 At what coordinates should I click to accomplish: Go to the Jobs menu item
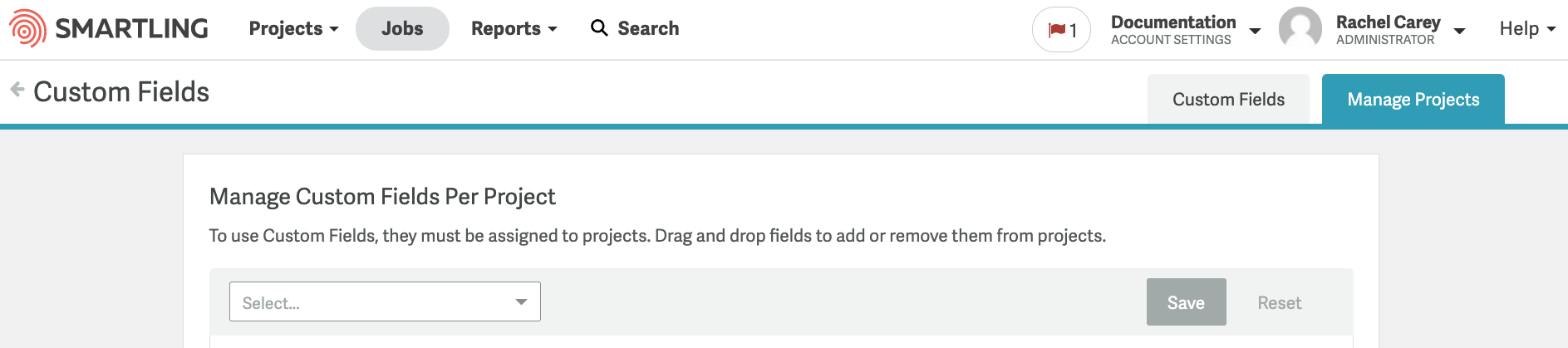point(402,28)
